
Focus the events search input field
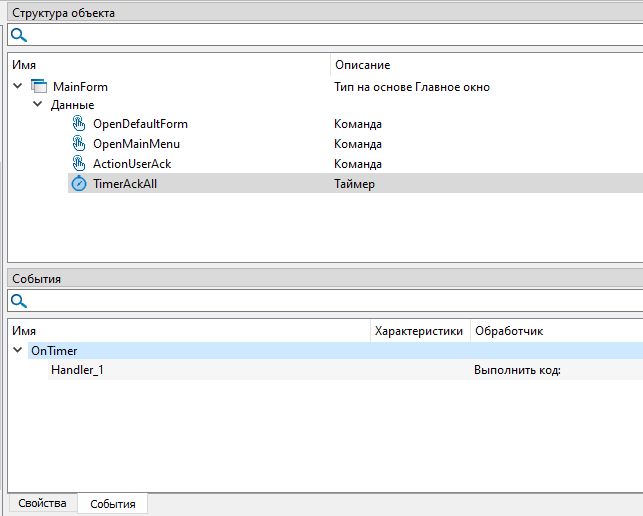coord(330,301)
